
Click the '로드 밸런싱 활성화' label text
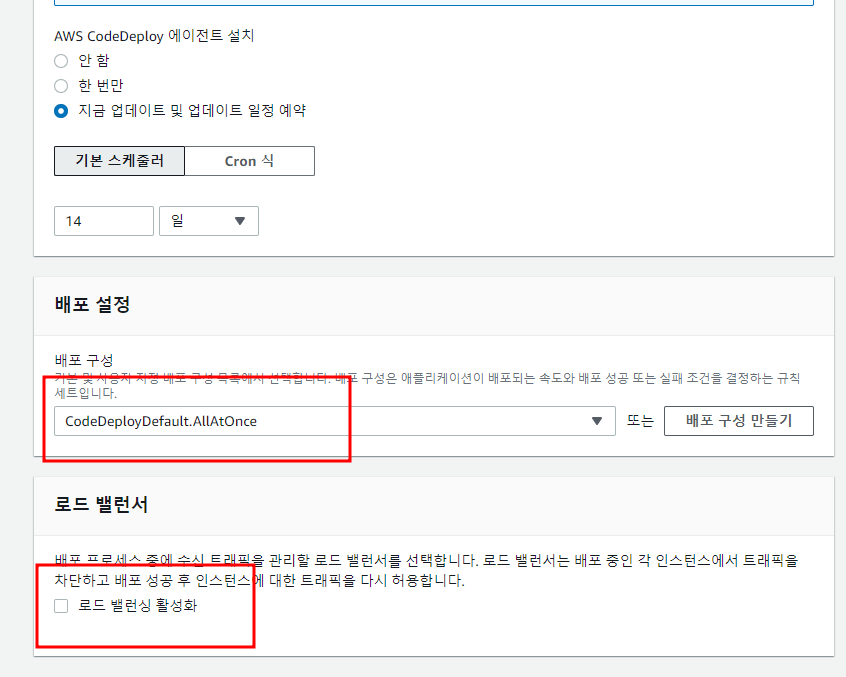coord(138,606)
